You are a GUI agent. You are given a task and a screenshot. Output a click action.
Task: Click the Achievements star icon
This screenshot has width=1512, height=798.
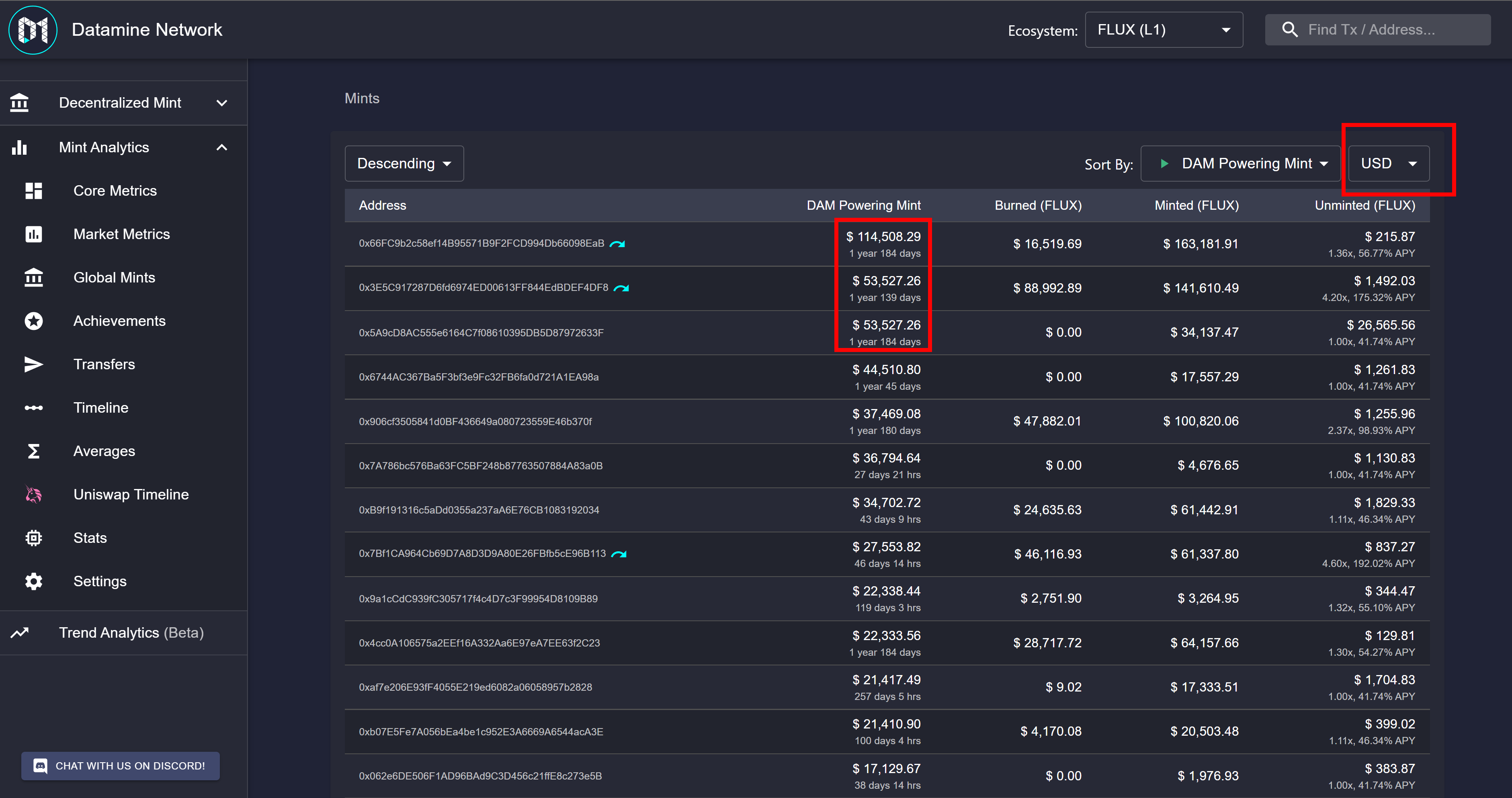(33, 321)
